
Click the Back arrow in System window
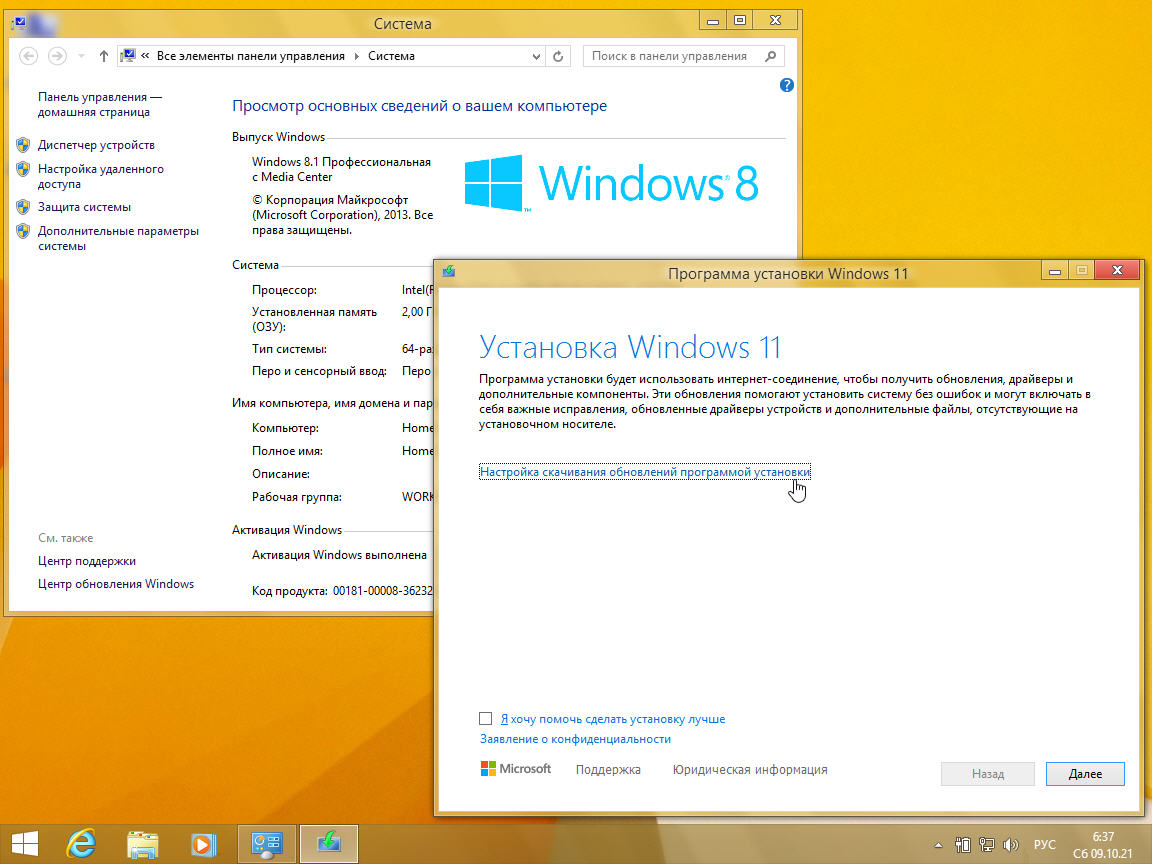(28, 56)
